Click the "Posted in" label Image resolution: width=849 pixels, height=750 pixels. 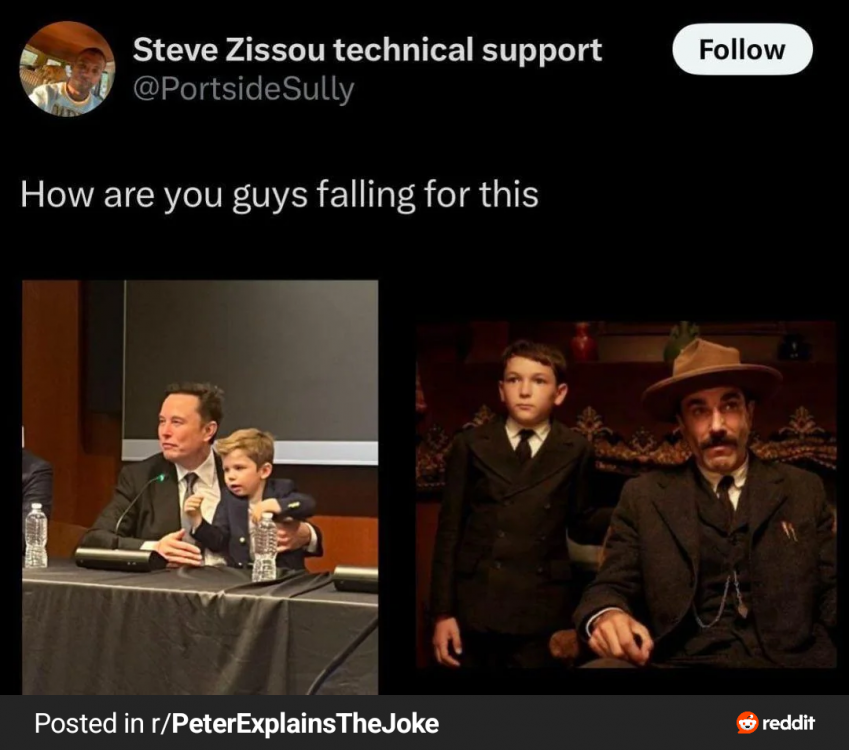pyautogui.click(x=89, y=723)
